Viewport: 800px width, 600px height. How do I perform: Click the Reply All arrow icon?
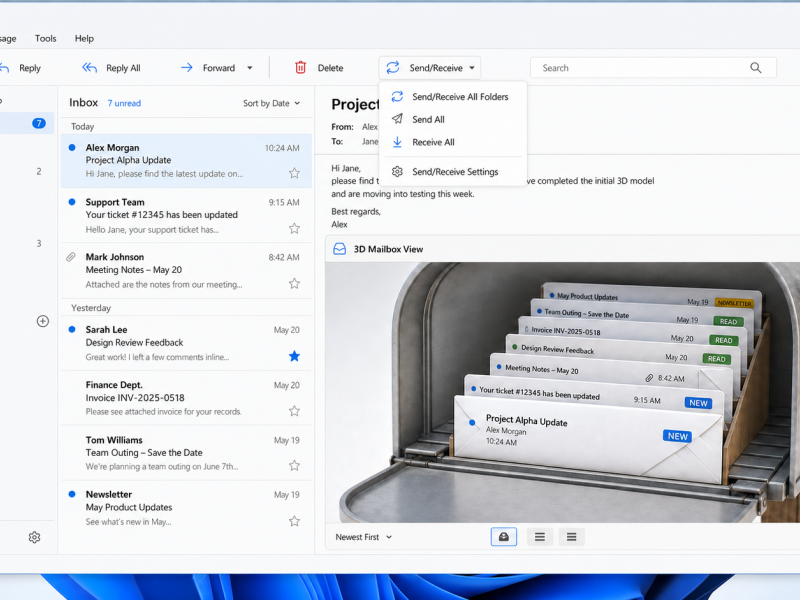90,68
